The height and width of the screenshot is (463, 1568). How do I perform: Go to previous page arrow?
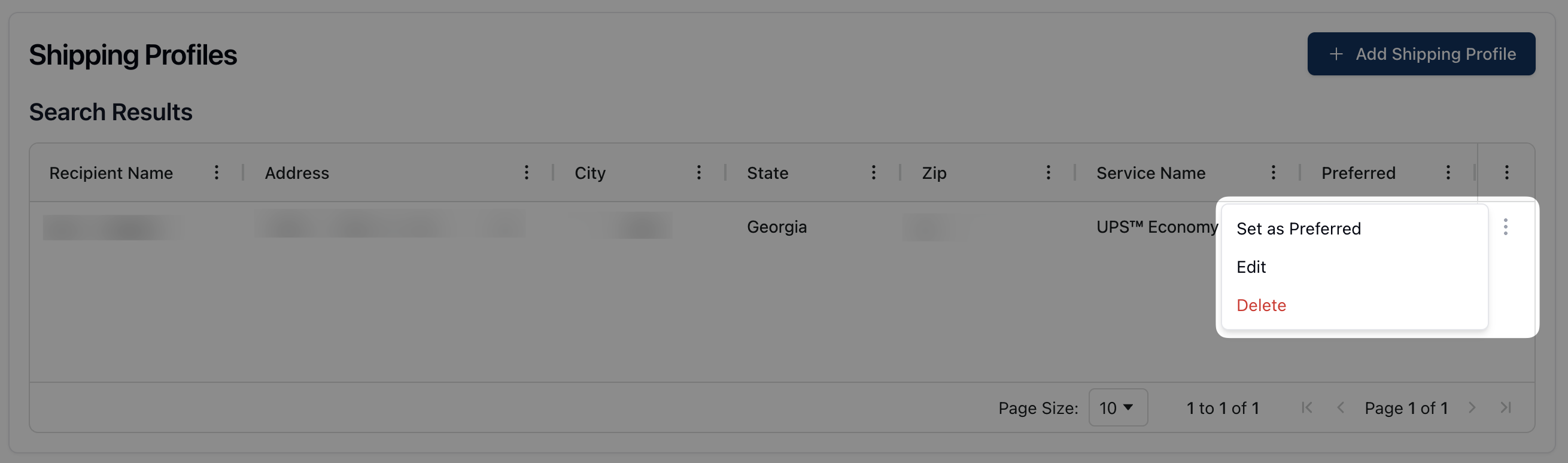point(1341,407)
